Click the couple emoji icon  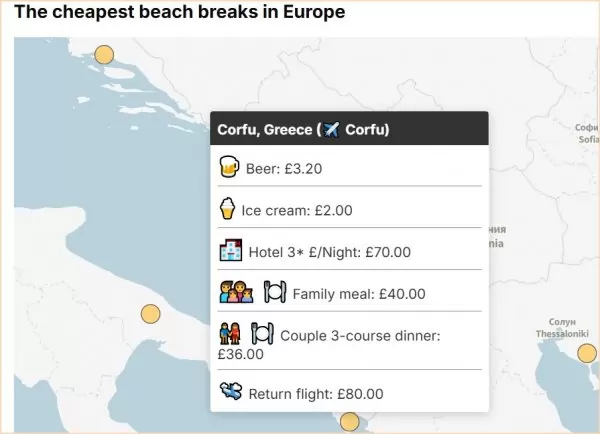pos(230,333)
